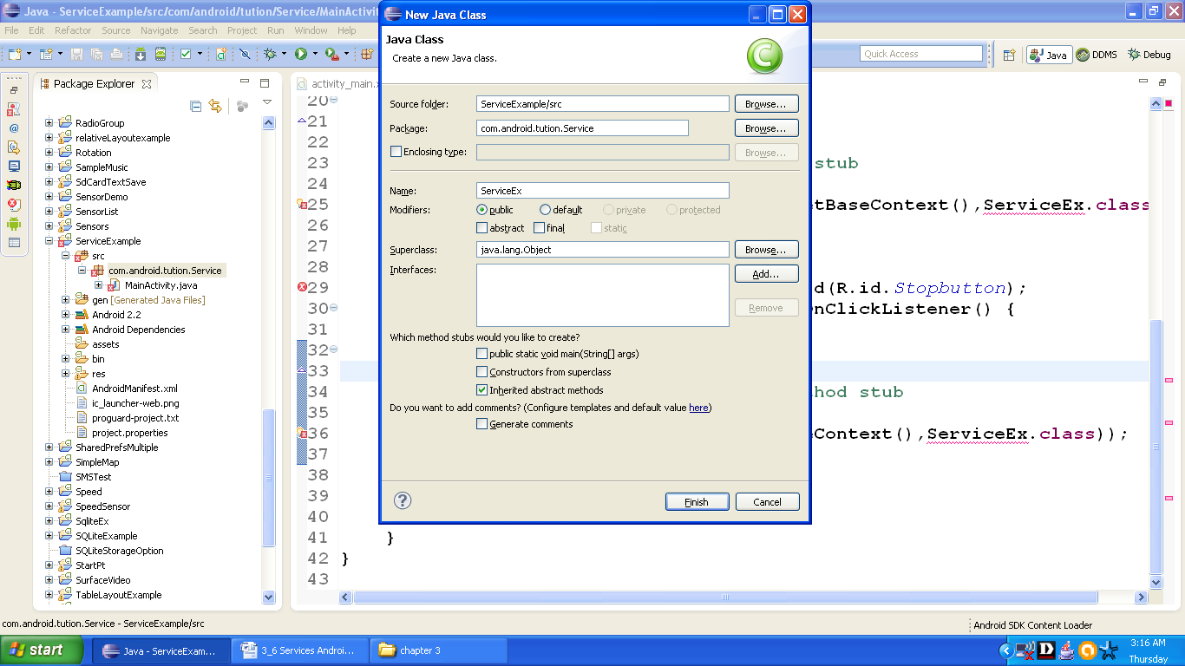Viewport: 1185px width, 666px height.
Task: Check the abstract modifier checkbox
Action: tap(482, 227)
